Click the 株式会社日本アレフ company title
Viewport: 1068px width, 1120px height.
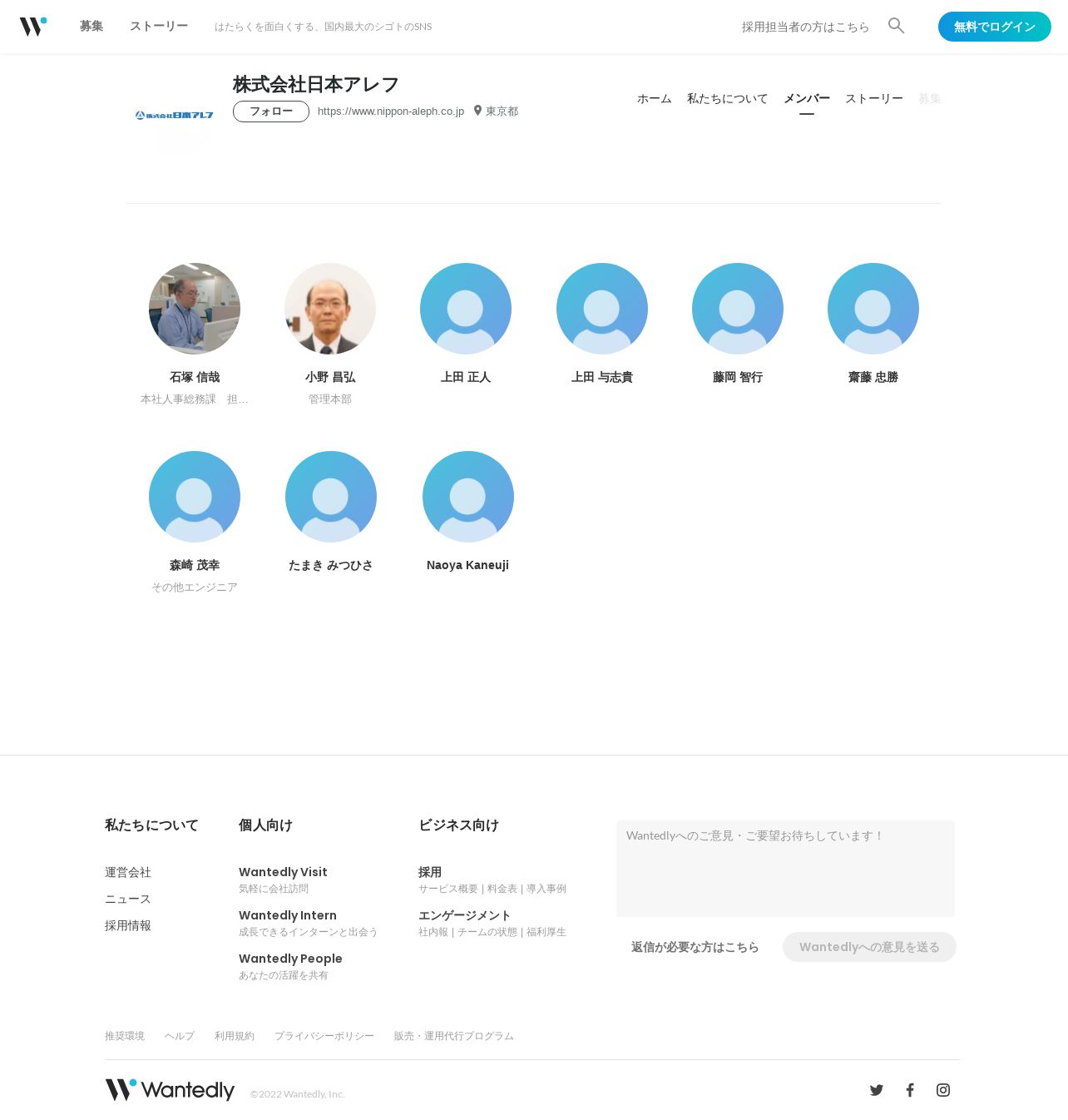coord(316,84)
